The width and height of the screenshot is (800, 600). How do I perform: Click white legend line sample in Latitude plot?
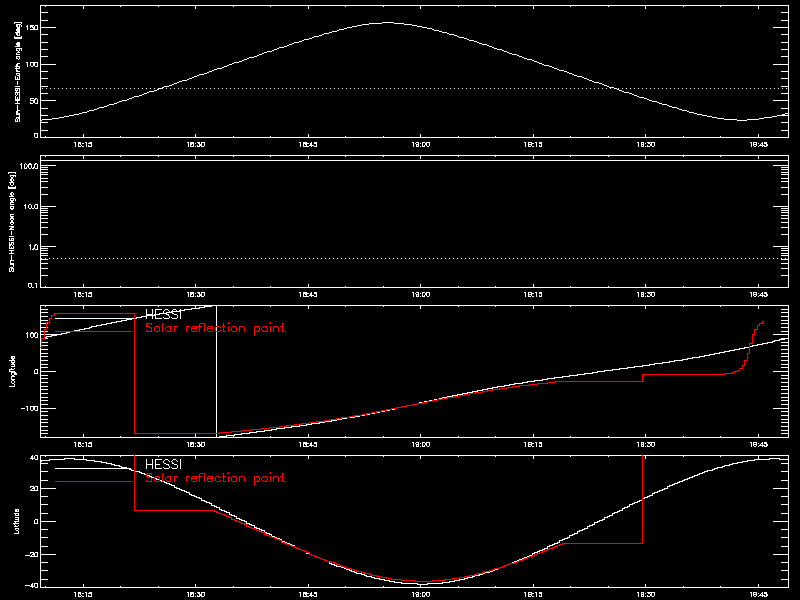pyautogui.click(x=93, y=468)
